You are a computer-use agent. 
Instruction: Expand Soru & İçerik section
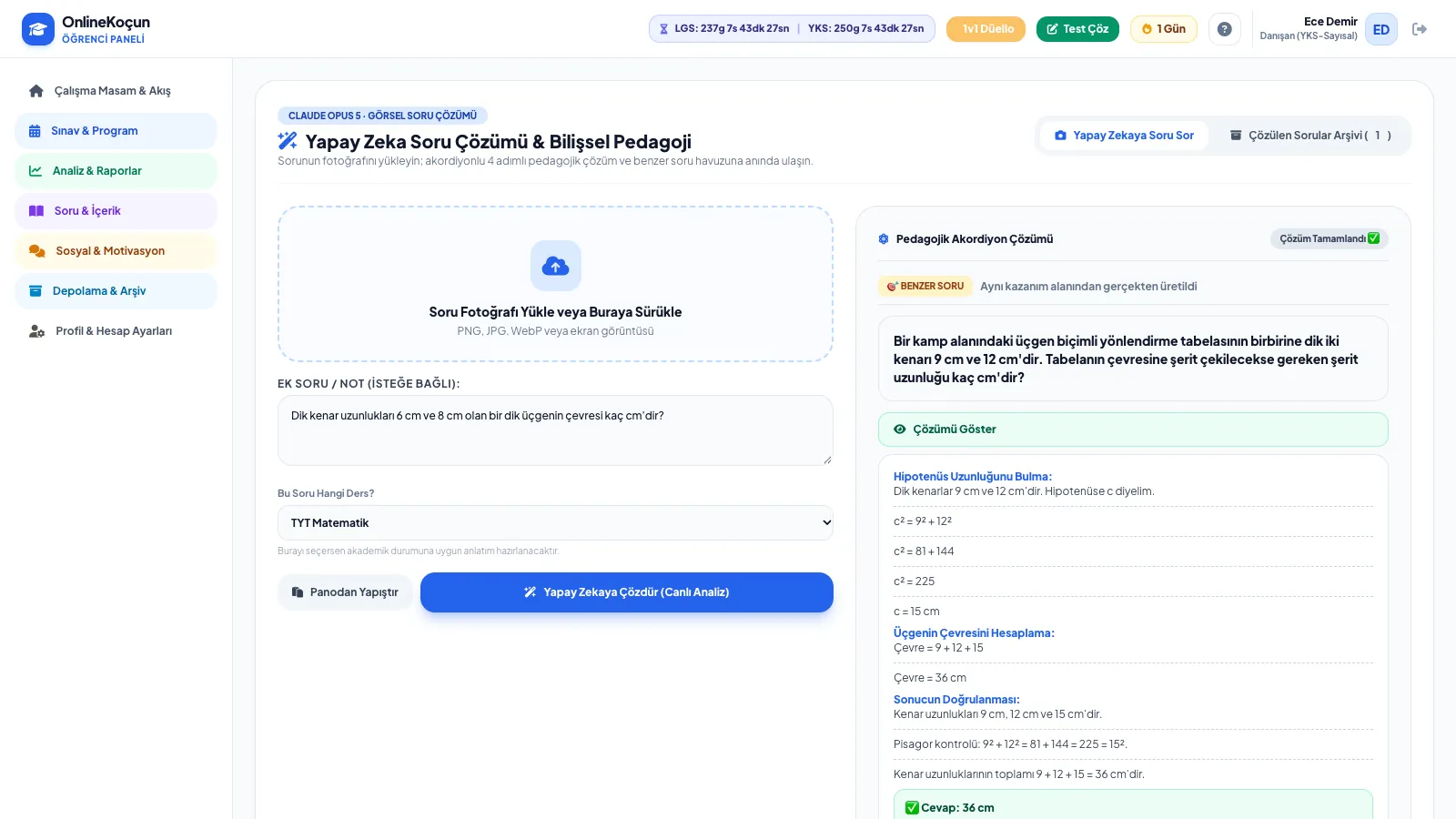[x=116, y=211]
